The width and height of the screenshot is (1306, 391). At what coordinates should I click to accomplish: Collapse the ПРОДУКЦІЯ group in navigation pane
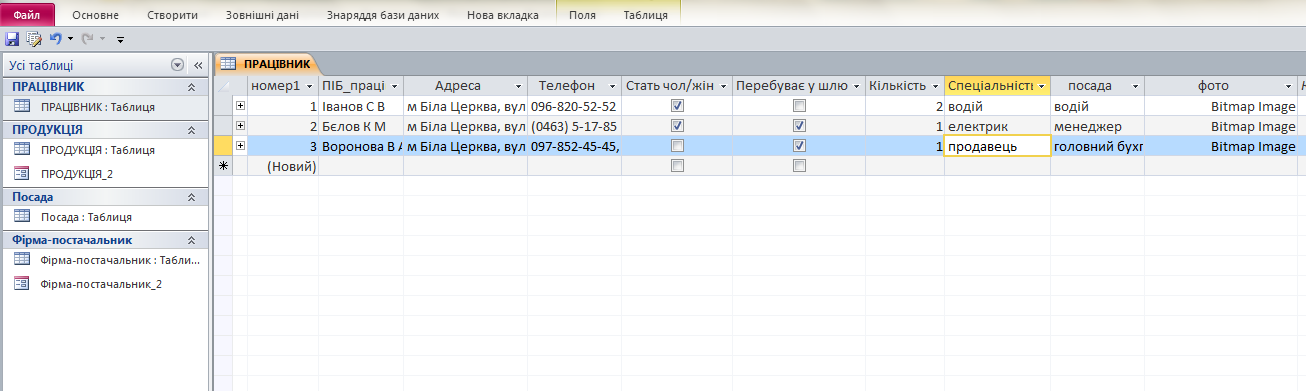pyautogui.click(x=191, y=130)
